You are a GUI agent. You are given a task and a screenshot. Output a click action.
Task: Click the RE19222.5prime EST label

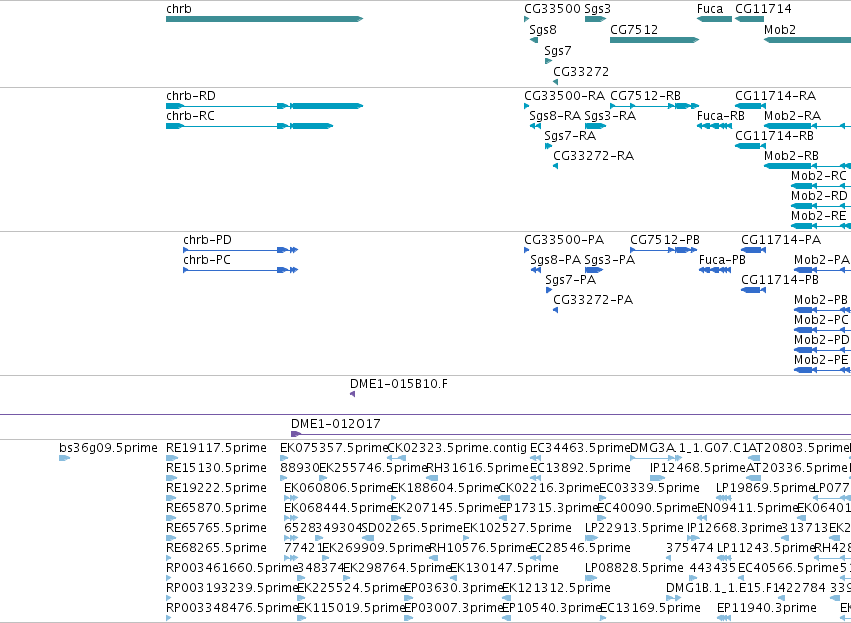pos(216,488)
